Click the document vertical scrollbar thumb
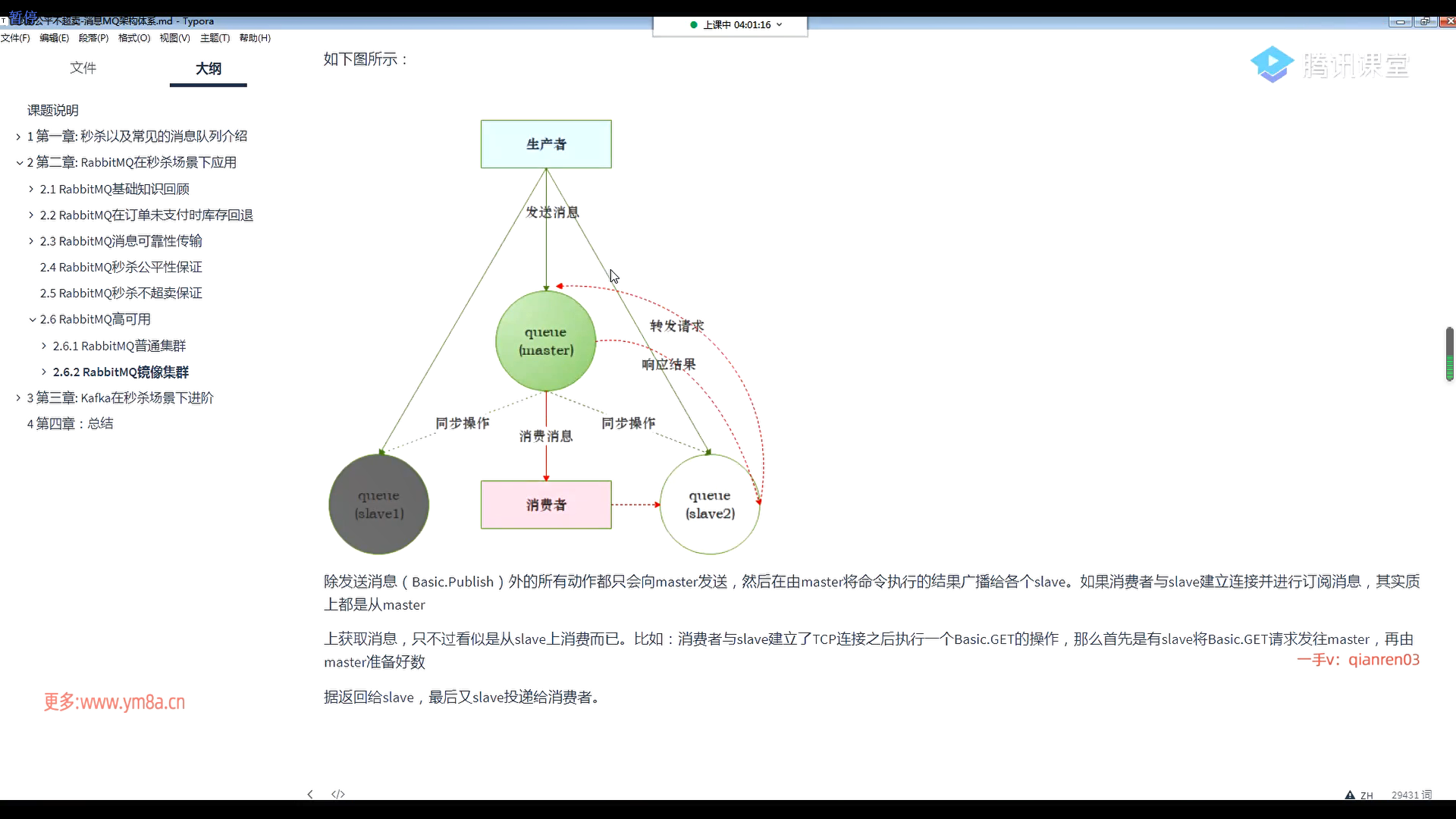Image resolution: width=1456 pixels, height=819 pixels. coord(1449,353)
